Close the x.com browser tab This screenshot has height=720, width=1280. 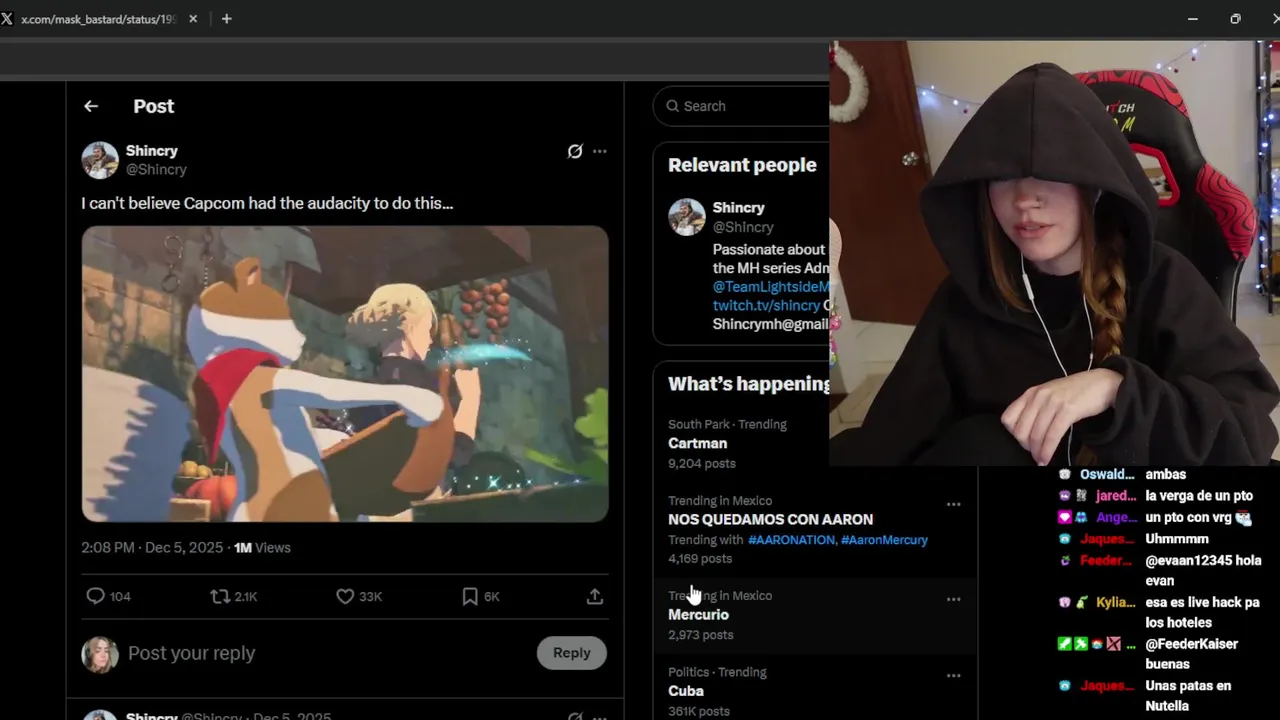click(193, 19)
